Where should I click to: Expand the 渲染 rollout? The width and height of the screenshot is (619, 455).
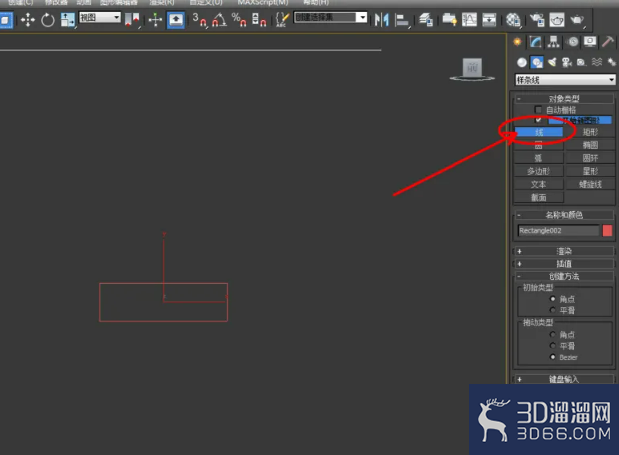[564, 251]
